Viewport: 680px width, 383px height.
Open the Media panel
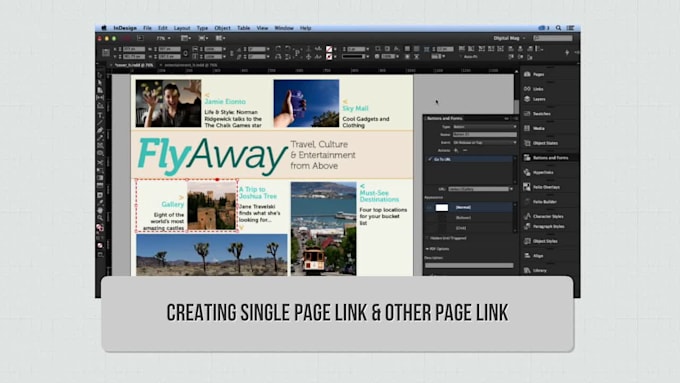point(534,128)
